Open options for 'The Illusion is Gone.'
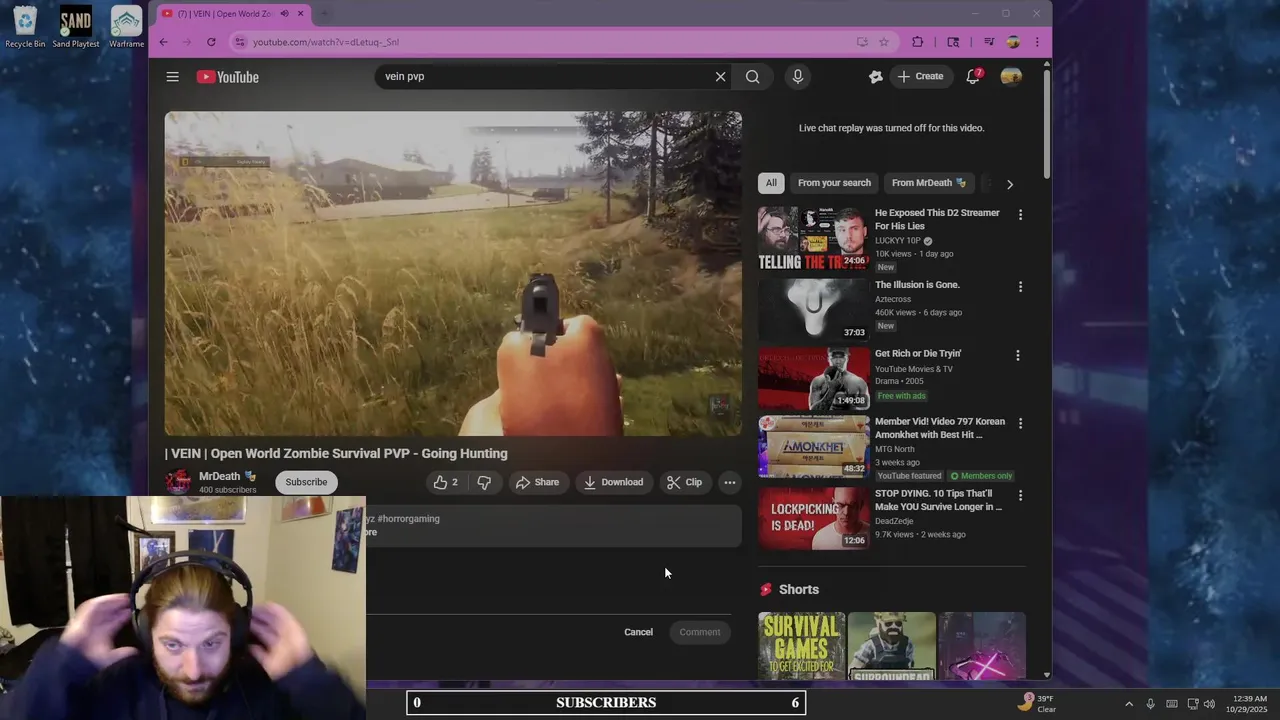 coord(1020,287)
